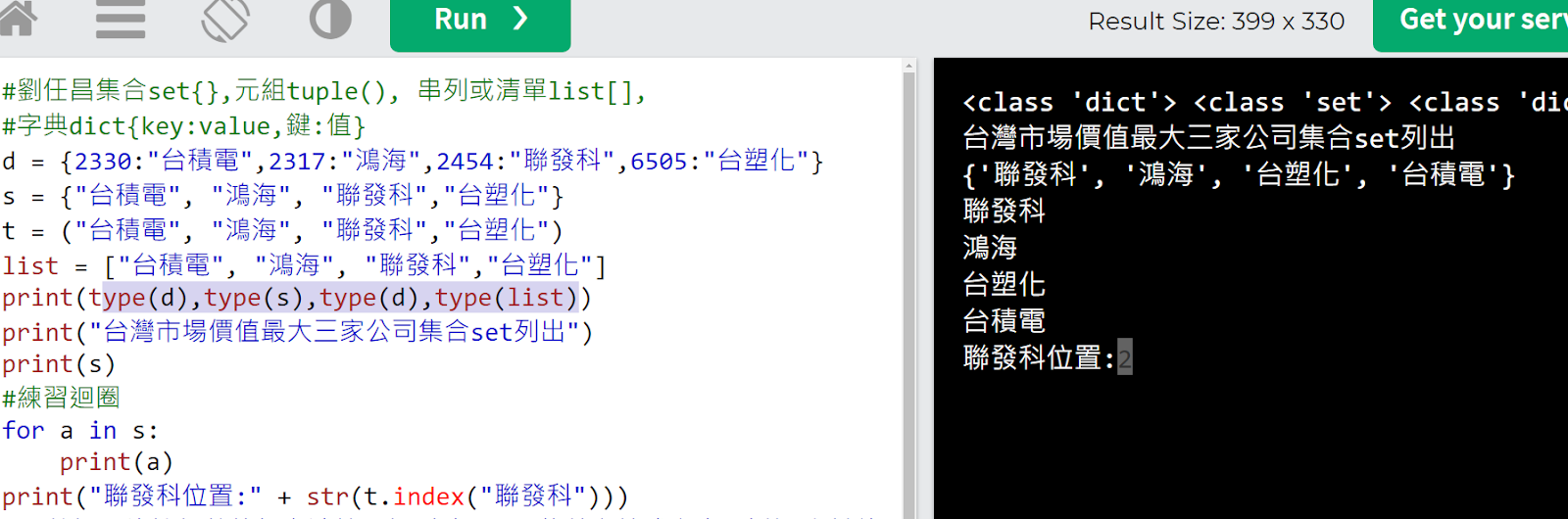1568x519 pixels.
Task: Open the hamburger menu icon
Action: [x=121, y=20]
